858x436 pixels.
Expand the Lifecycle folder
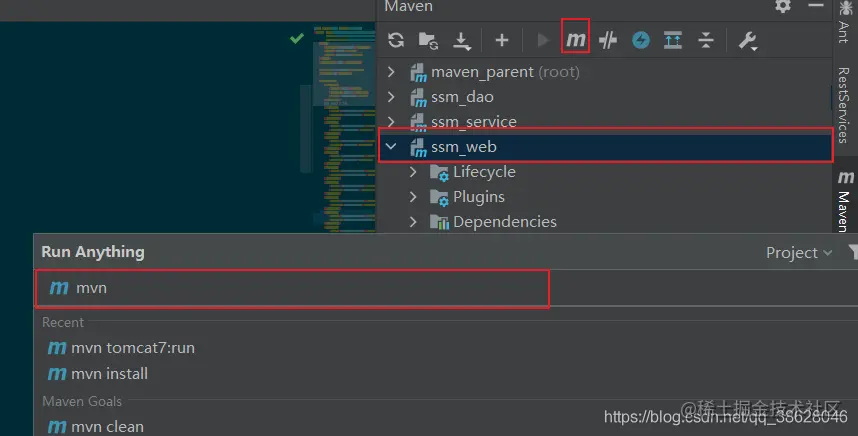point(413,172)
